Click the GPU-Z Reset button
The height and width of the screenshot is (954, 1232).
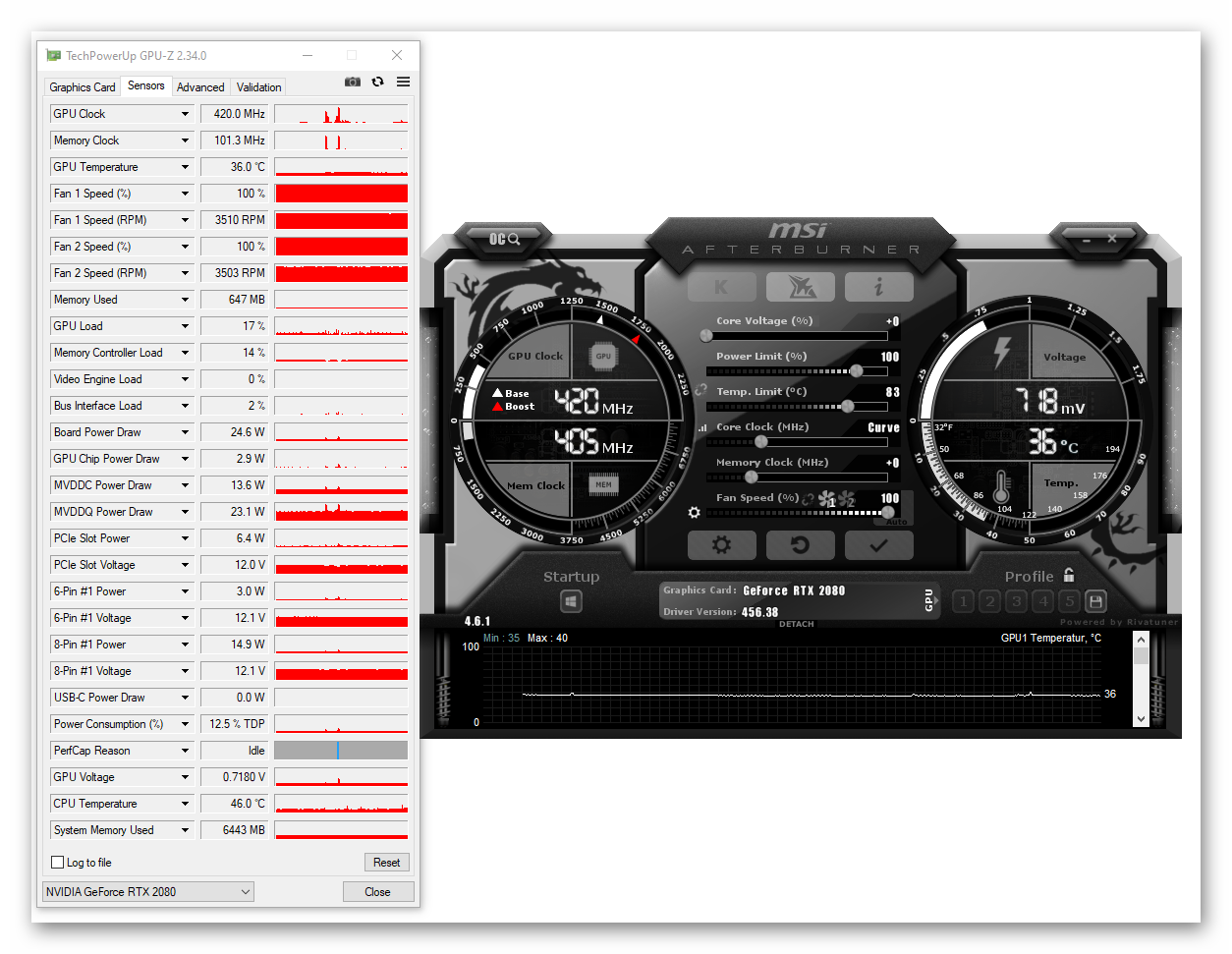click(386, 863)
